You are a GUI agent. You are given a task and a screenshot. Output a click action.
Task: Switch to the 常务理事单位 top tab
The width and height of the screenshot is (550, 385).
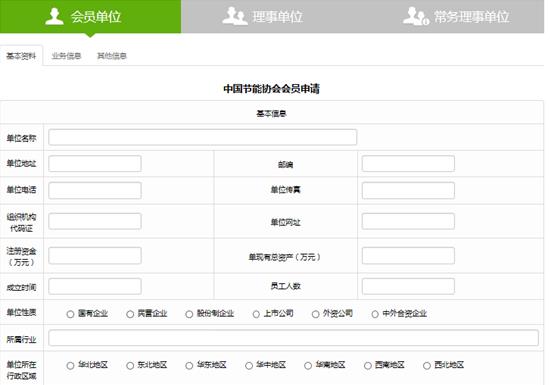453,16
